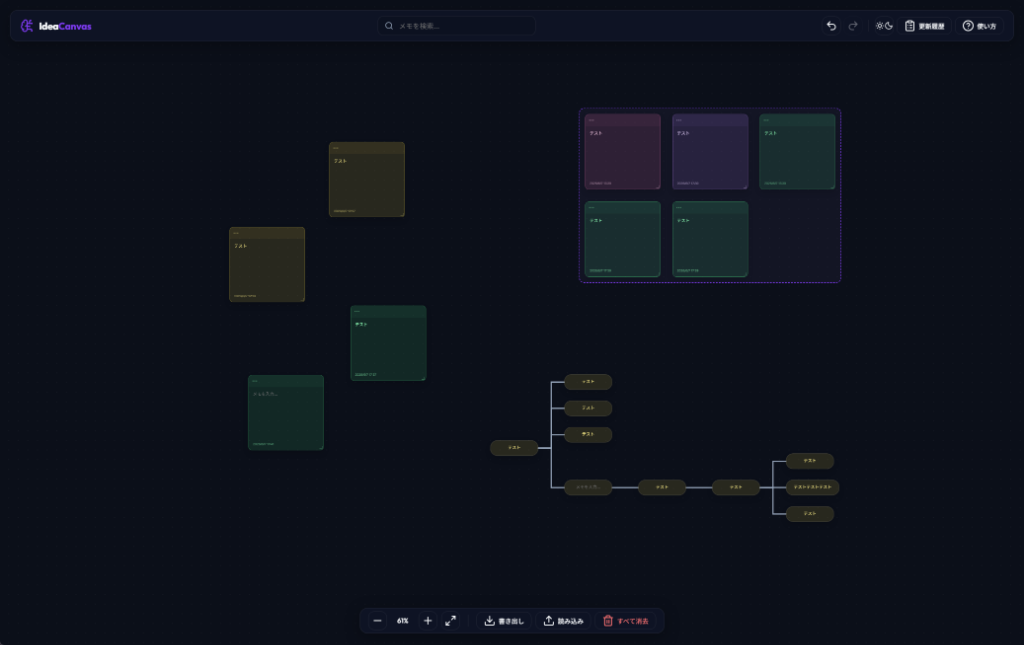Click the IdeaCanvas logo
The height and width of the screenshot is (645, 1024).
pyautogui.click(x=56, y=26)
